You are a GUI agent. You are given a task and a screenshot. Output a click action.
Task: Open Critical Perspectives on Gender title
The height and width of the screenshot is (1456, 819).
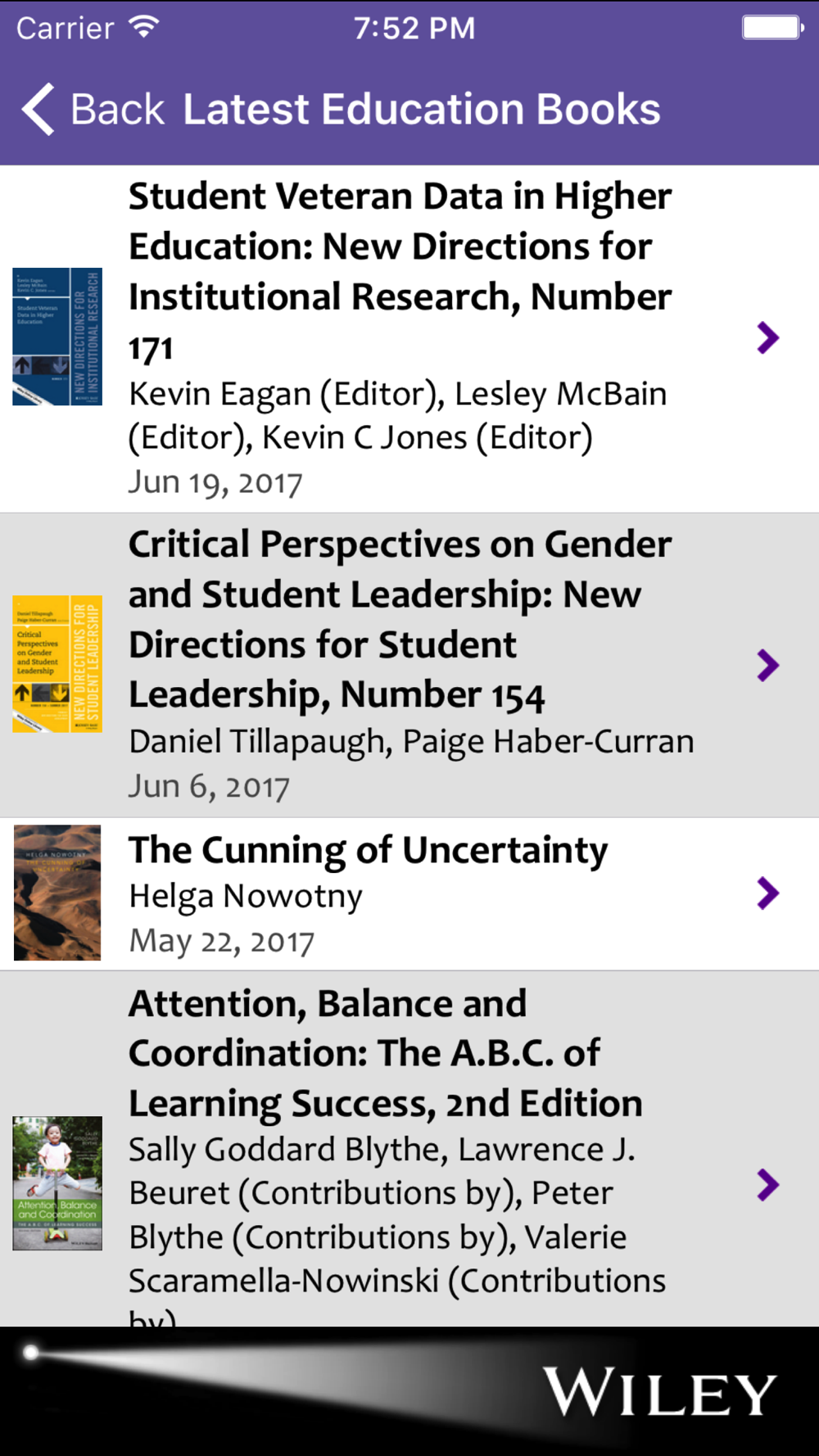click(400, 619)
